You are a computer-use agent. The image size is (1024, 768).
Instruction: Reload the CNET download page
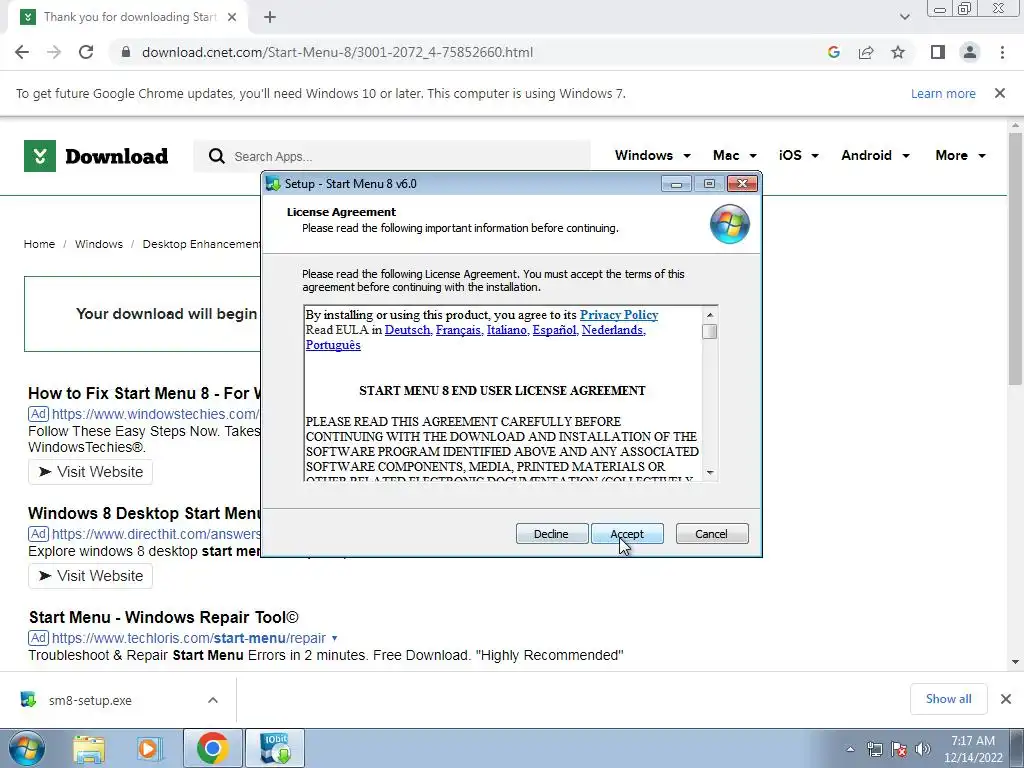[x=86, y=52]
